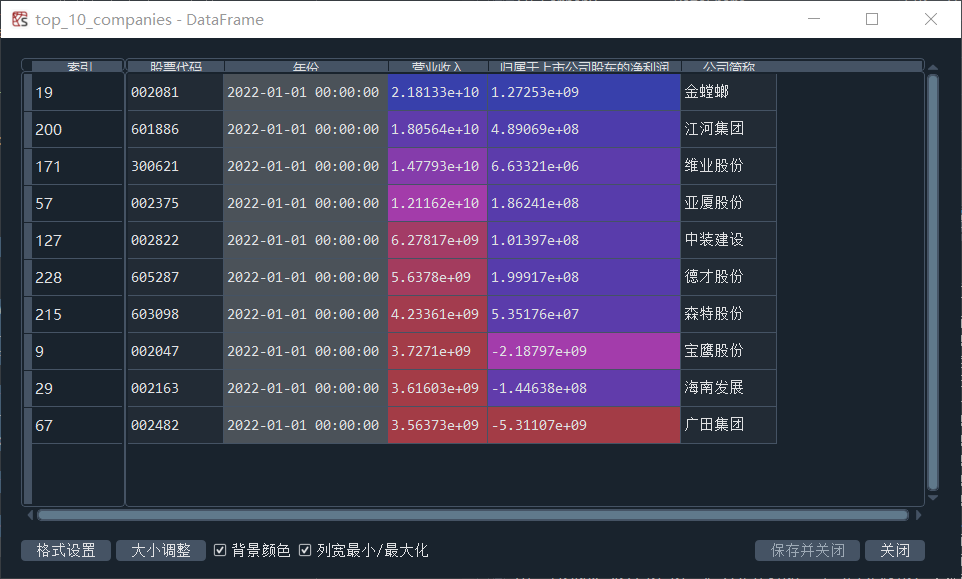Click revenue cell 4.23361e+09
Viewport: 962px width, 579px height.
(437, 314)
